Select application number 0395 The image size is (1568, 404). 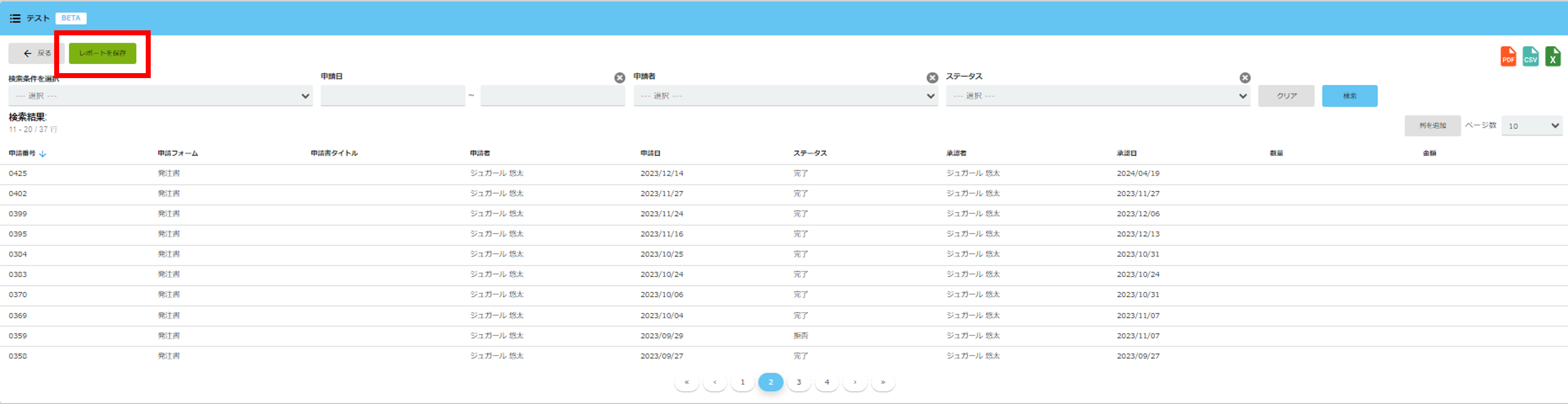pos(18,234)
